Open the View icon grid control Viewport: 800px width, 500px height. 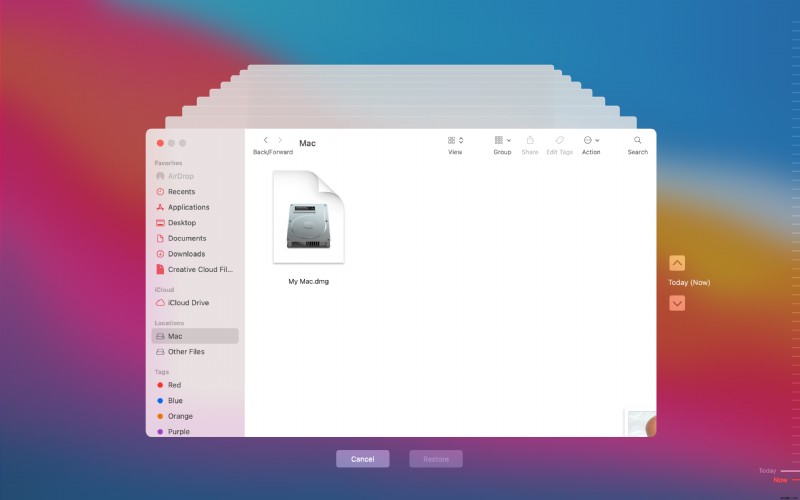pyautogui.click(x=452, y=140)
